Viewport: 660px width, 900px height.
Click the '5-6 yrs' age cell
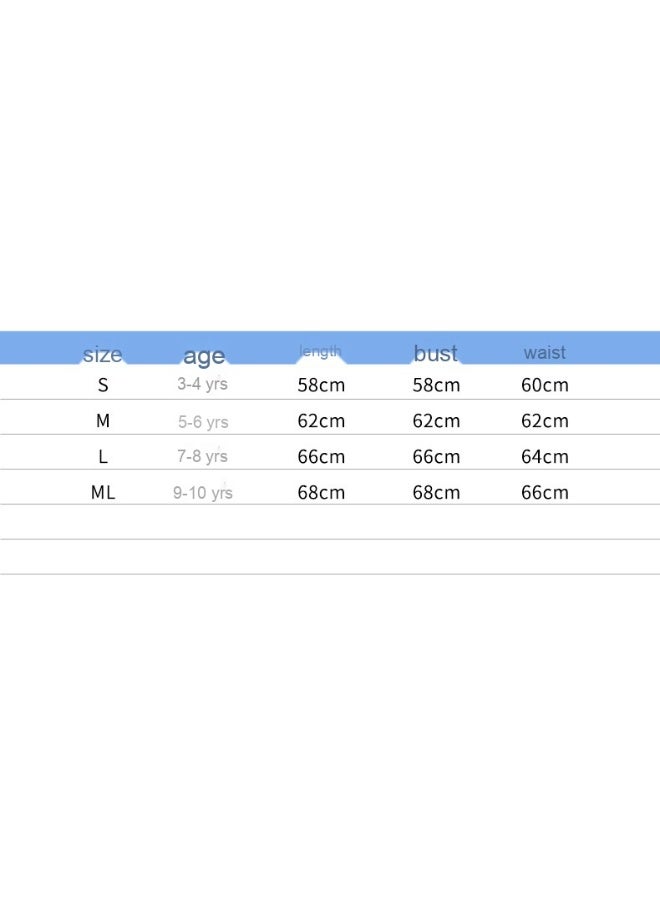(x=203, y=422)
